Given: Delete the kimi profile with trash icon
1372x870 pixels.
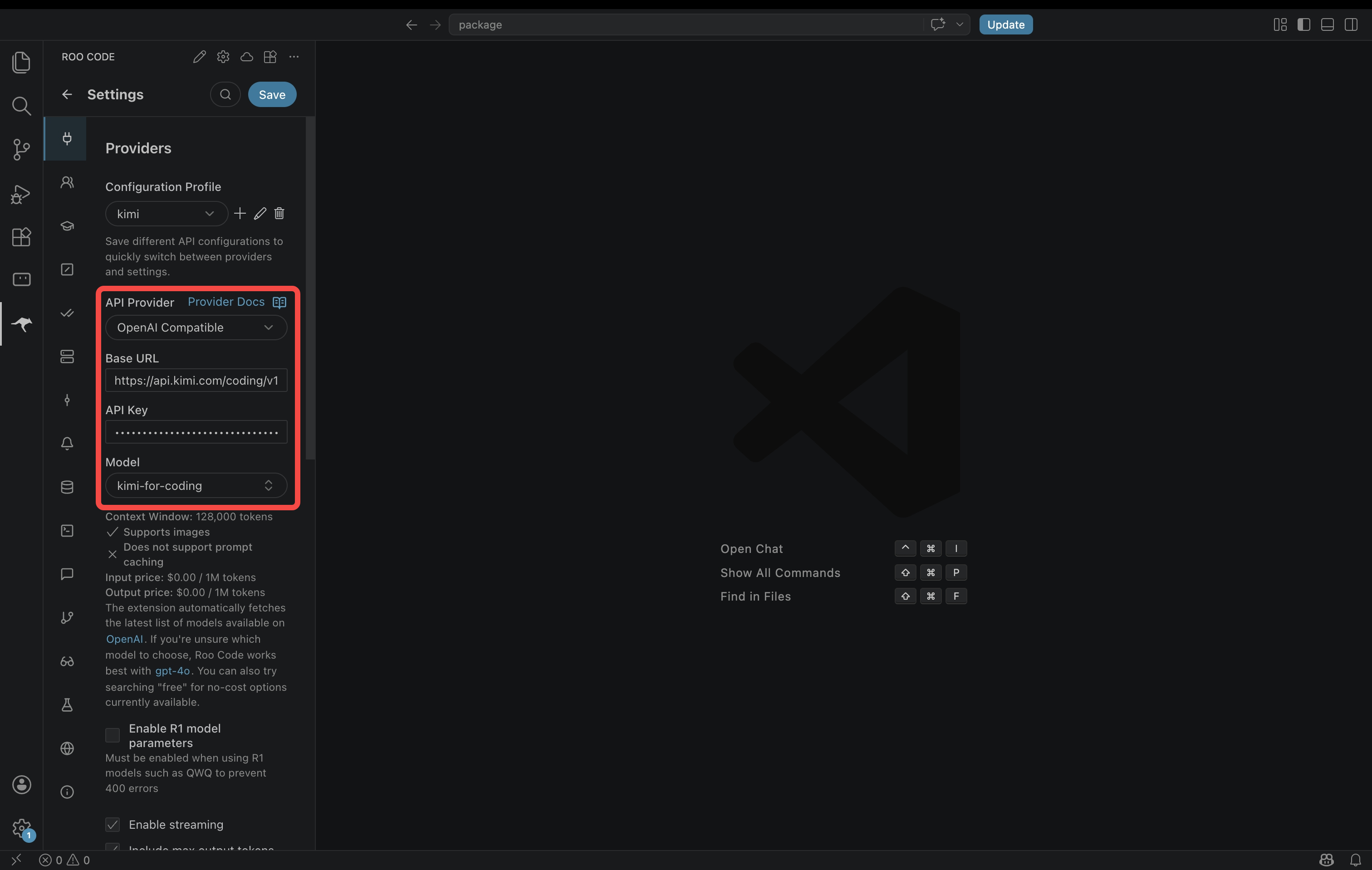Looking at the screenshot, I should point(279,213).
